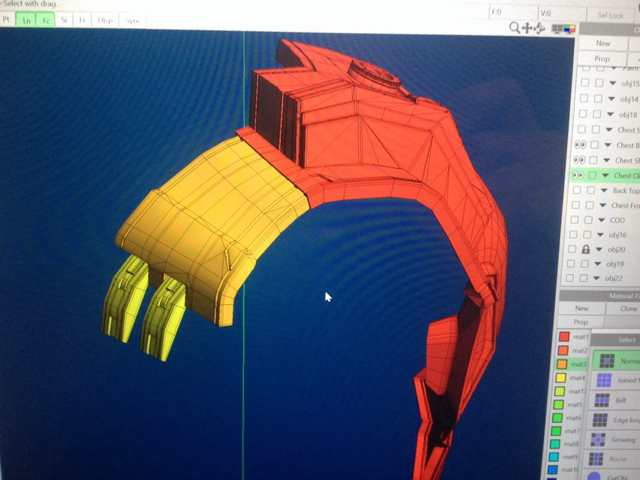
Task: Select mat5 green material swatch
Action: click(558, 404)
